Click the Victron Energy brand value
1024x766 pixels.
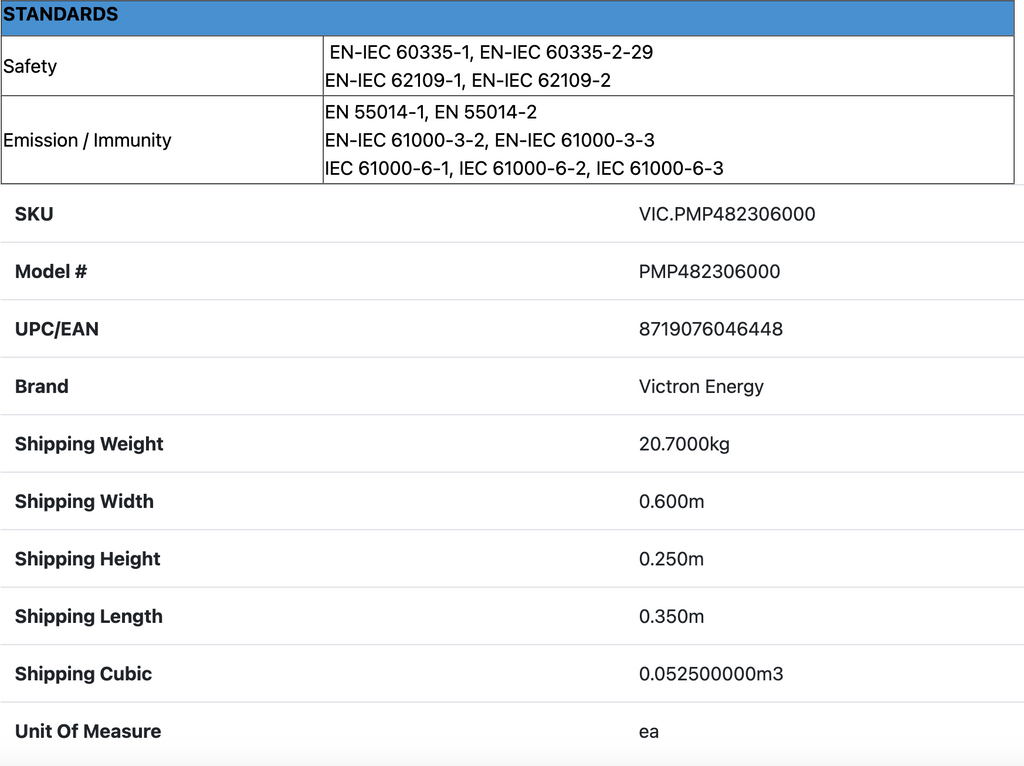point(701,387)
